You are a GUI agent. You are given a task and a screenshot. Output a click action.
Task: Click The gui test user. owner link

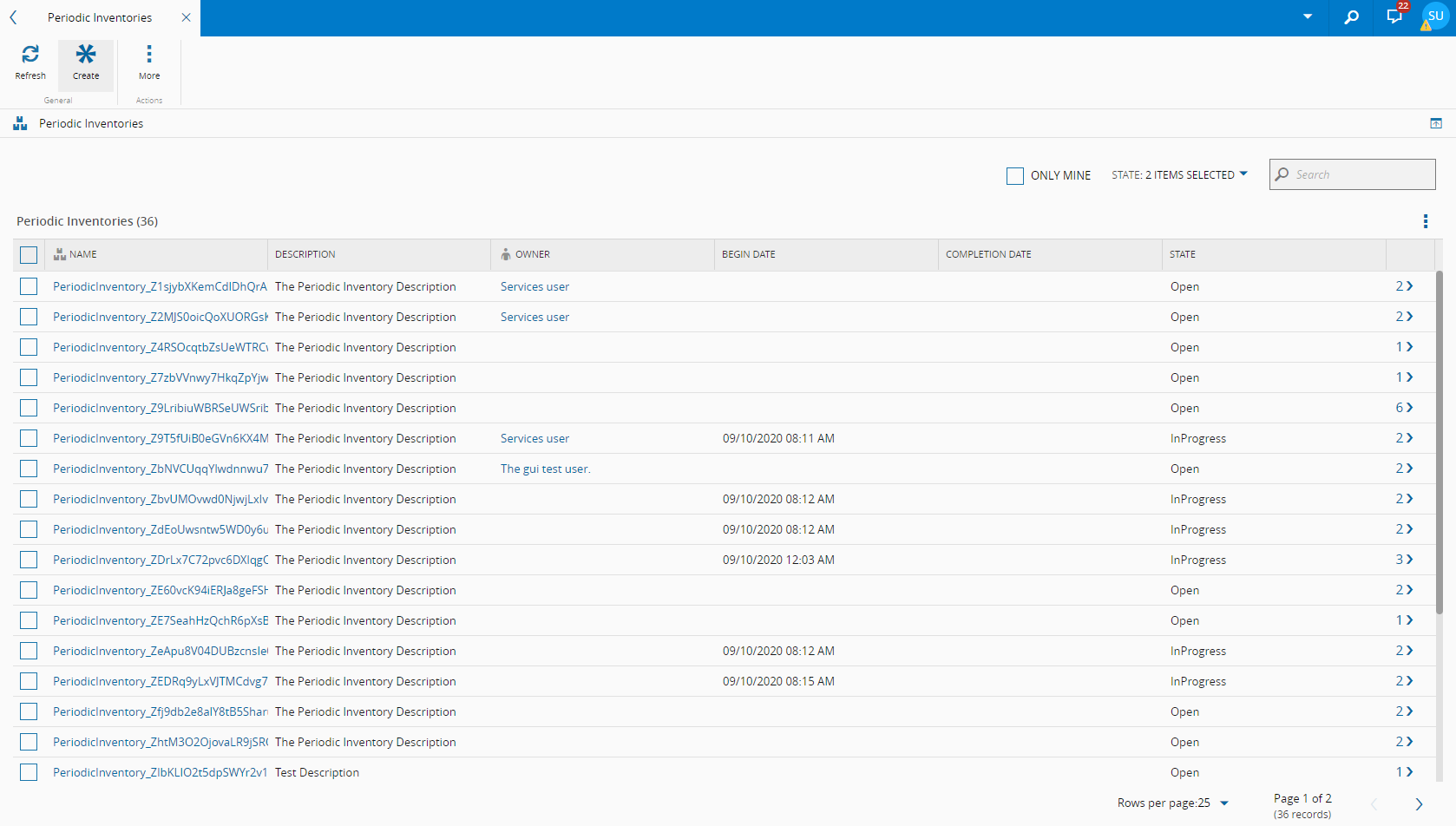[545, 469]
